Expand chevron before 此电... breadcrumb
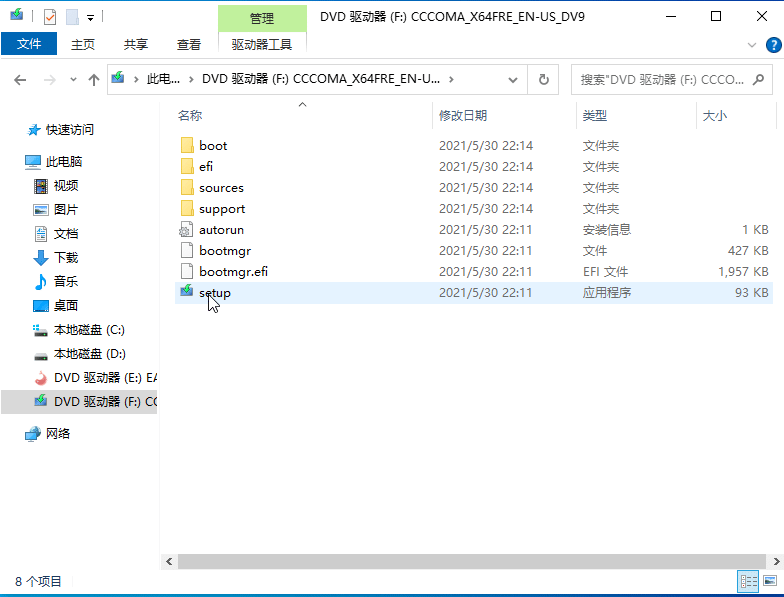Viewport: 784px width, 597px height. pos(136,79)
